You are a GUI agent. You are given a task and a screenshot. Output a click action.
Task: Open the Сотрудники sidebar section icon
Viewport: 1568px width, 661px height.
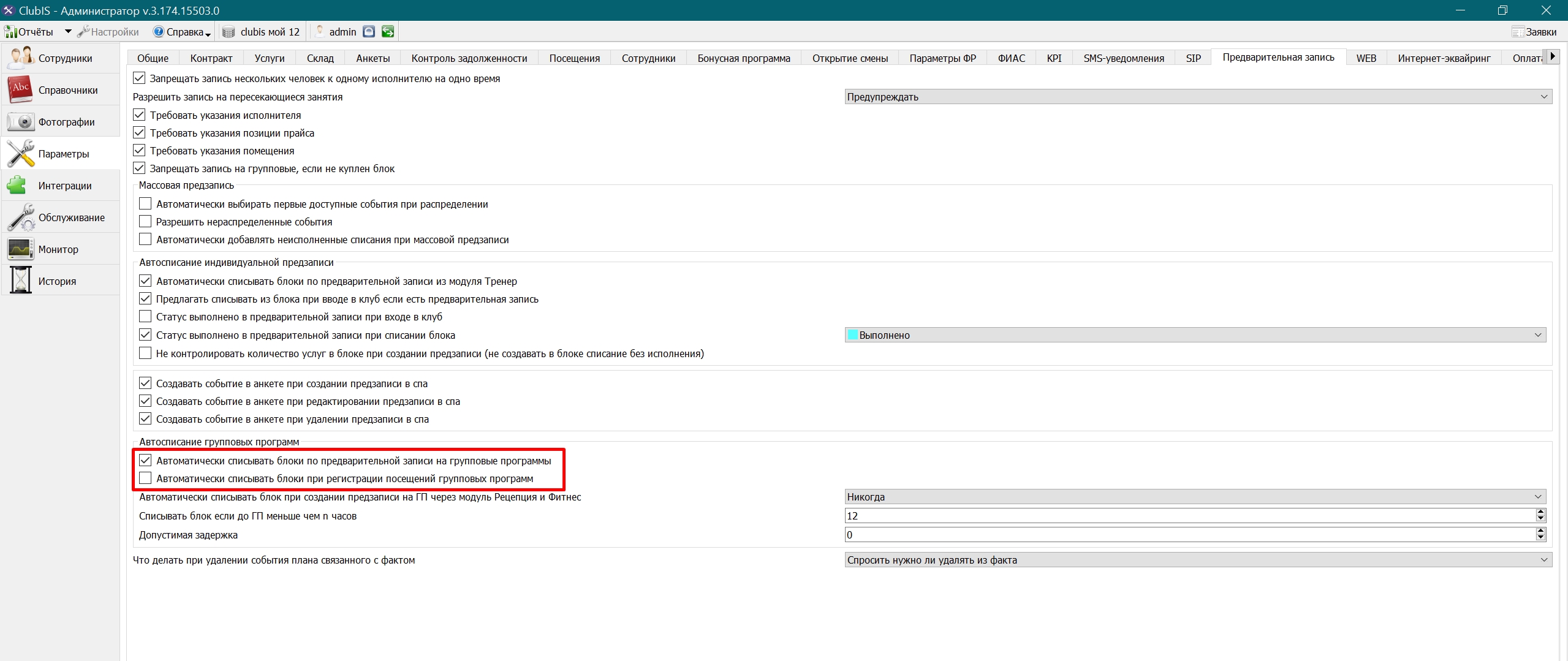click(x=20, y=58)
